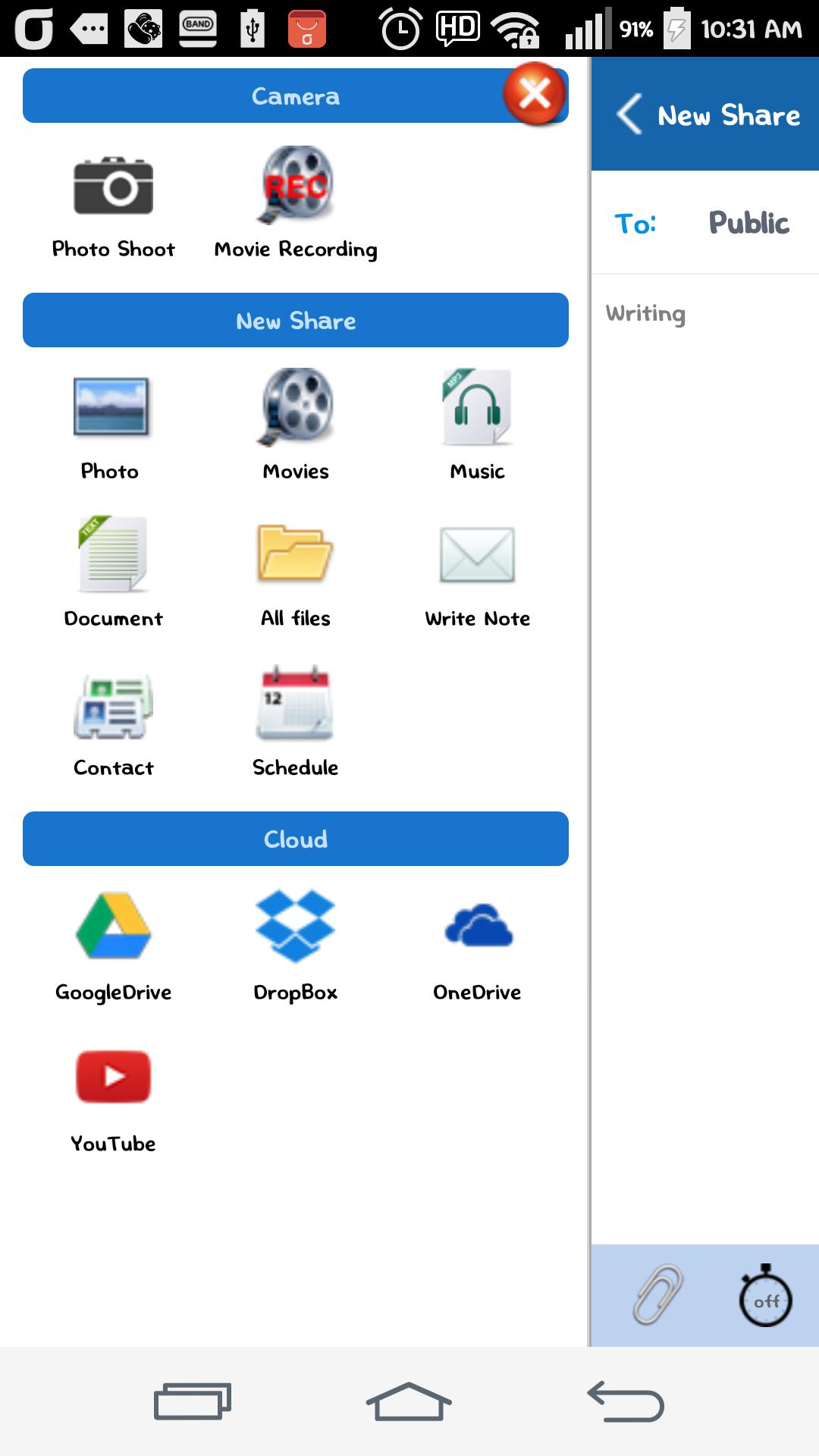Open DropBox cloud storage

(x=296, y=927)
